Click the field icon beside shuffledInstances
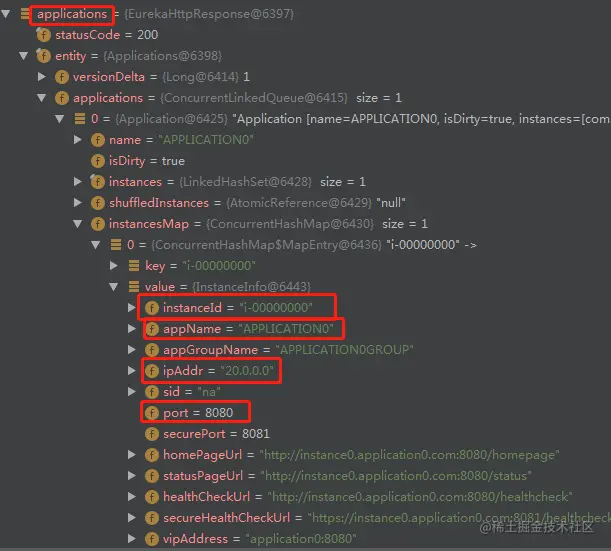 click(97, 203)
